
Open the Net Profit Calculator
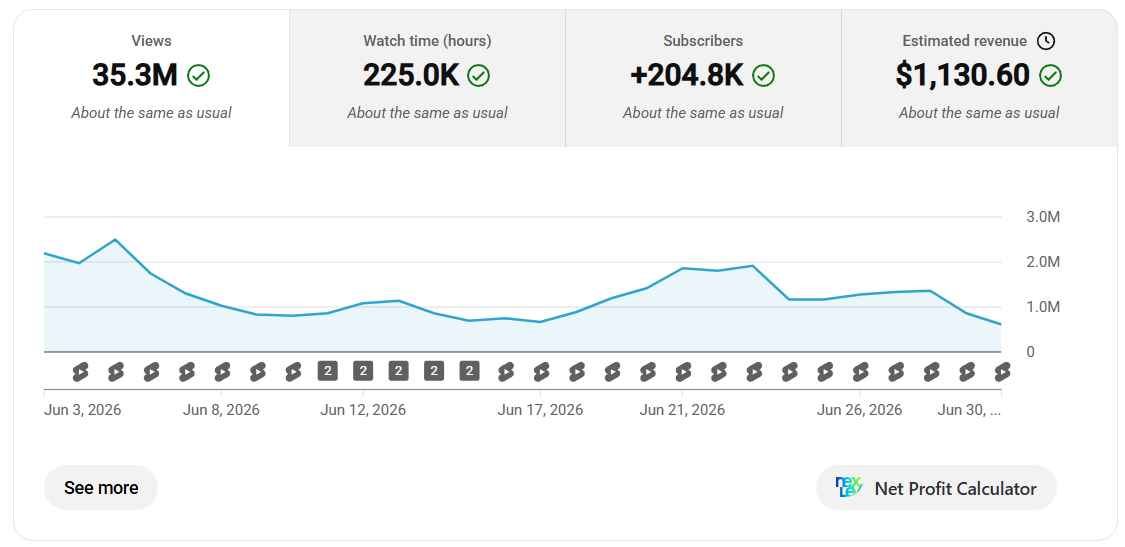tap(936, 488)
